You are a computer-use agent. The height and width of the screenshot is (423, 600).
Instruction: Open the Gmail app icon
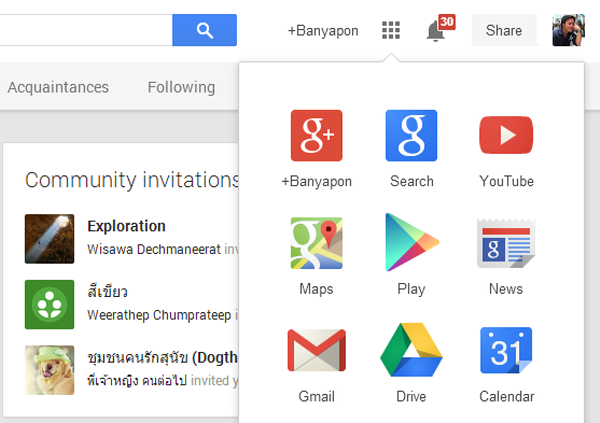[316, 350]
